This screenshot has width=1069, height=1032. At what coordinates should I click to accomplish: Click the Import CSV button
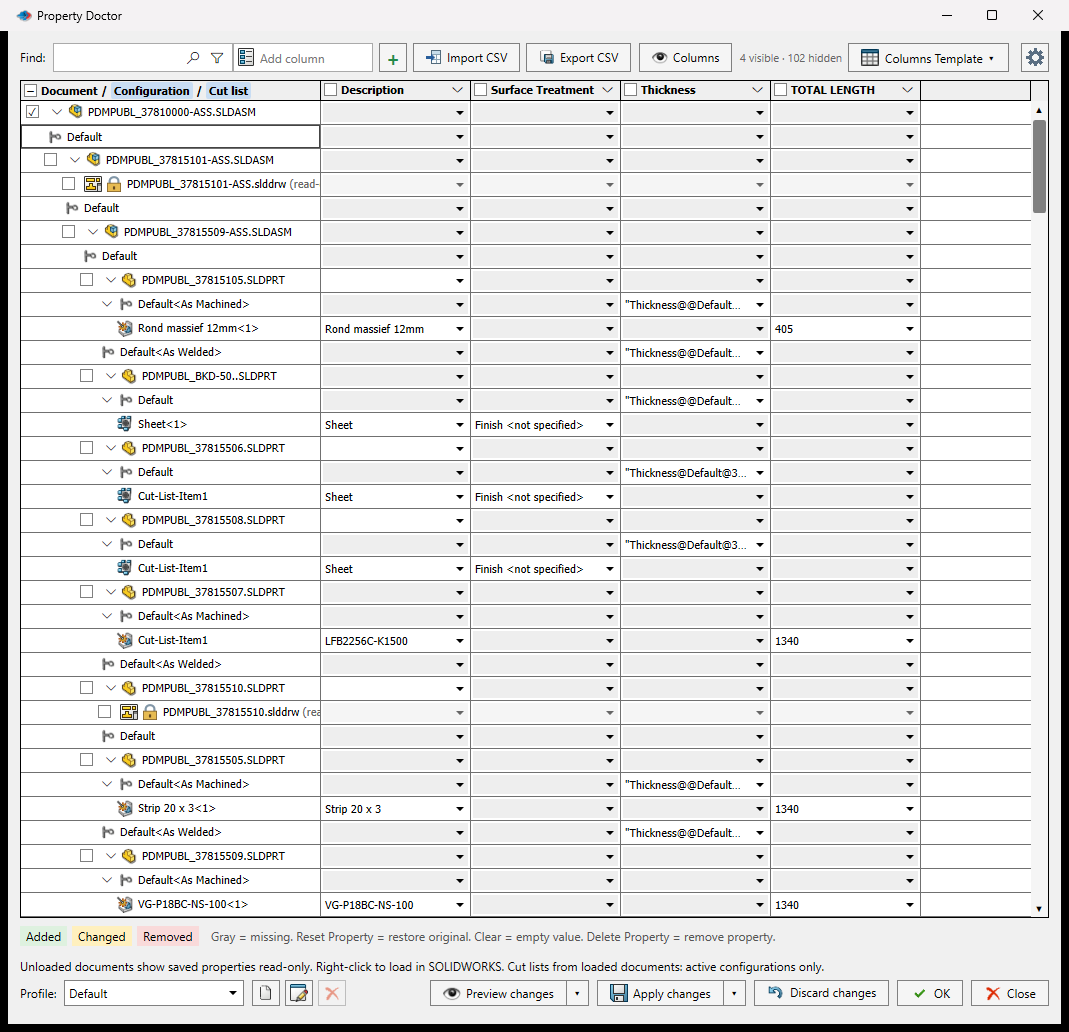[x=466, y=58]
